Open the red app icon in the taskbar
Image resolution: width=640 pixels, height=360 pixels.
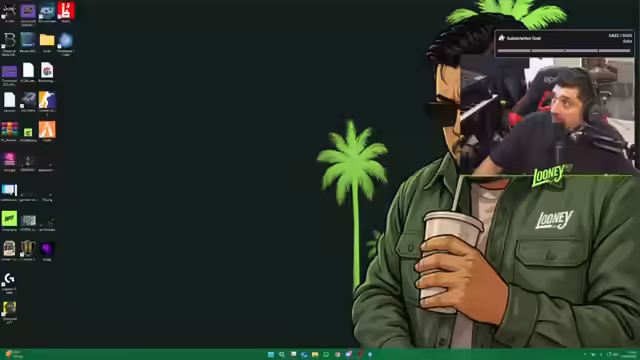360,354
